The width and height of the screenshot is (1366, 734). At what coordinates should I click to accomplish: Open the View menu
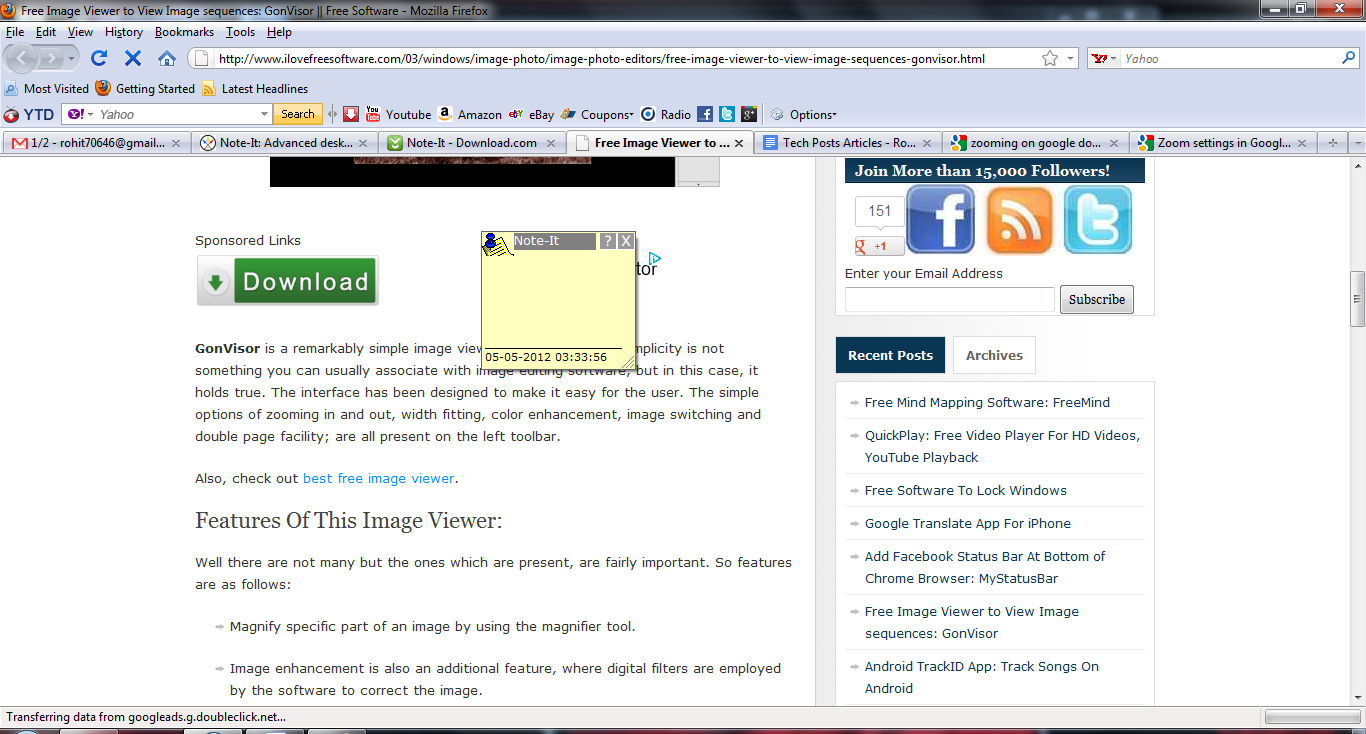click(81, 32)
